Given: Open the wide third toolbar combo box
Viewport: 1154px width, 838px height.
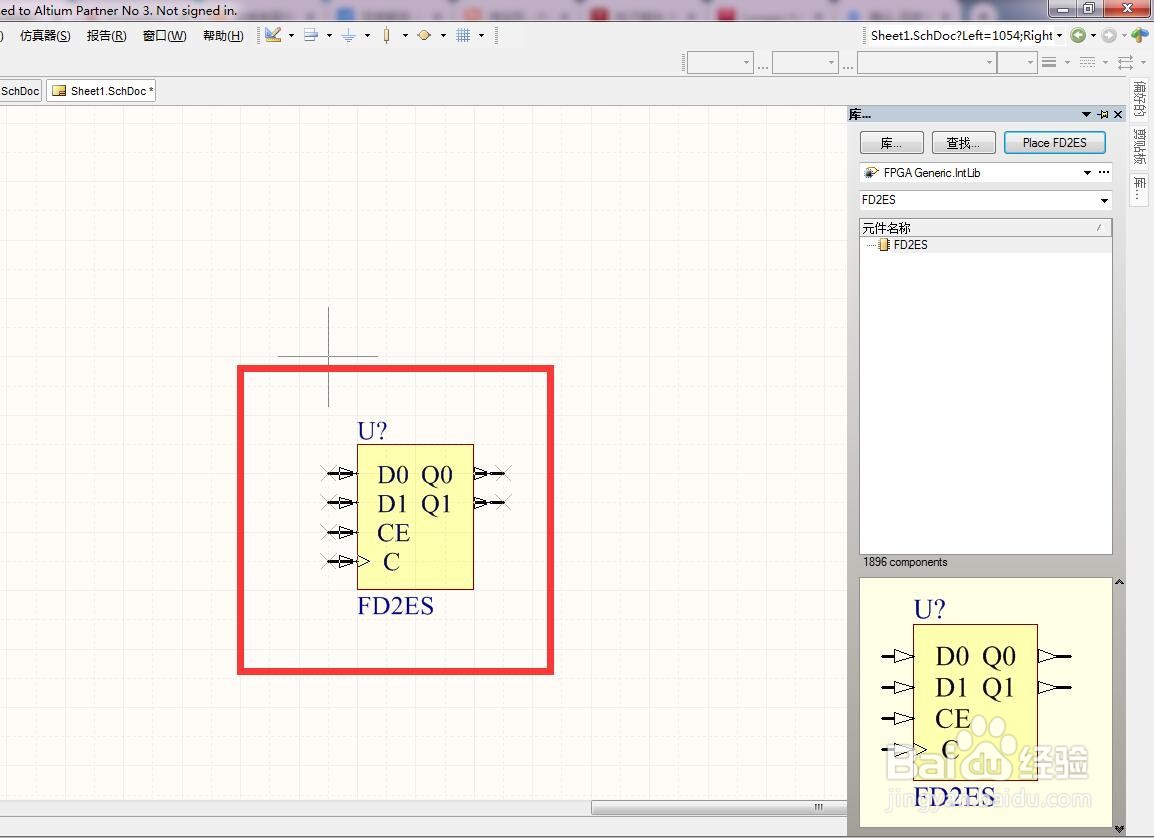Looking at the screenshot, I should [x=927, y=63].
